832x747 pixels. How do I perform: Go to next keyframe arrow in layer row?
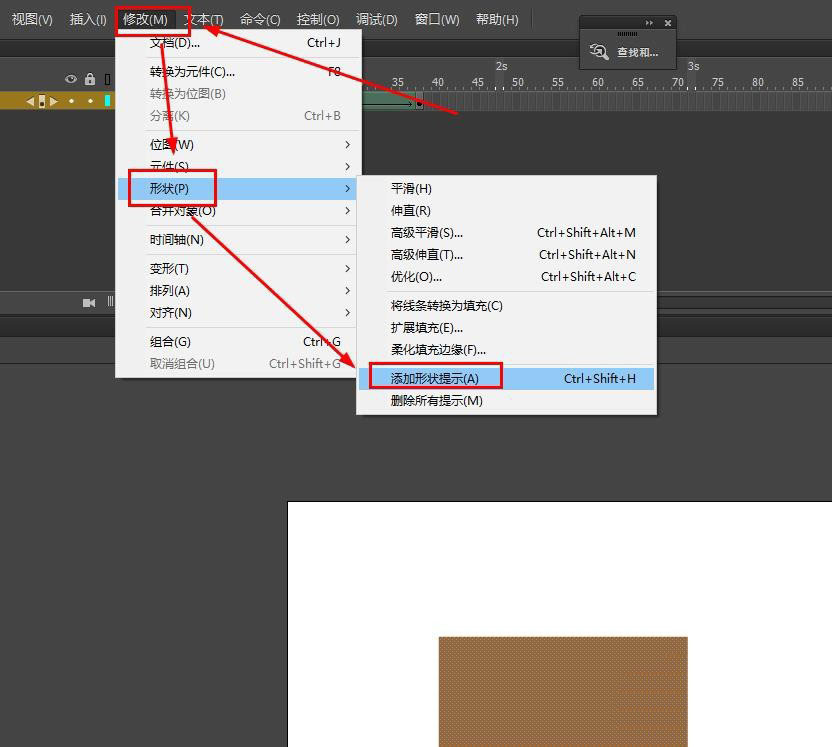tap(54, 101)
